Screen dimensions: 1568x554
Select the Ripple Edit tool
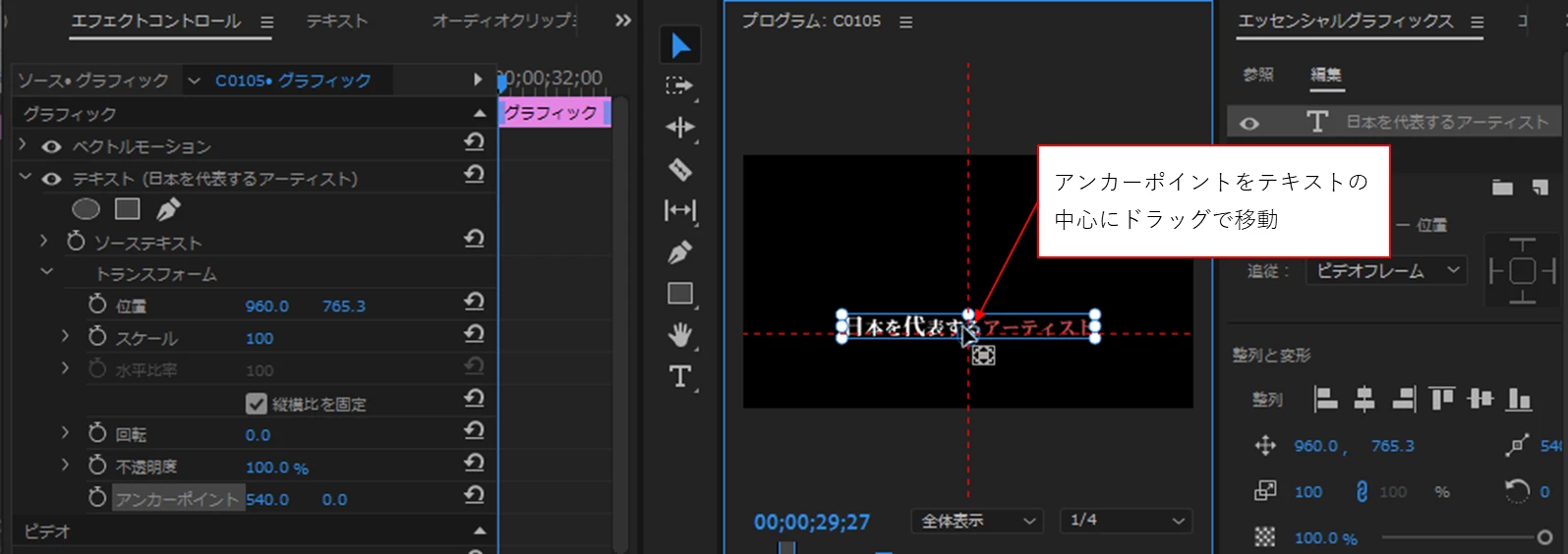coord(680,128)
